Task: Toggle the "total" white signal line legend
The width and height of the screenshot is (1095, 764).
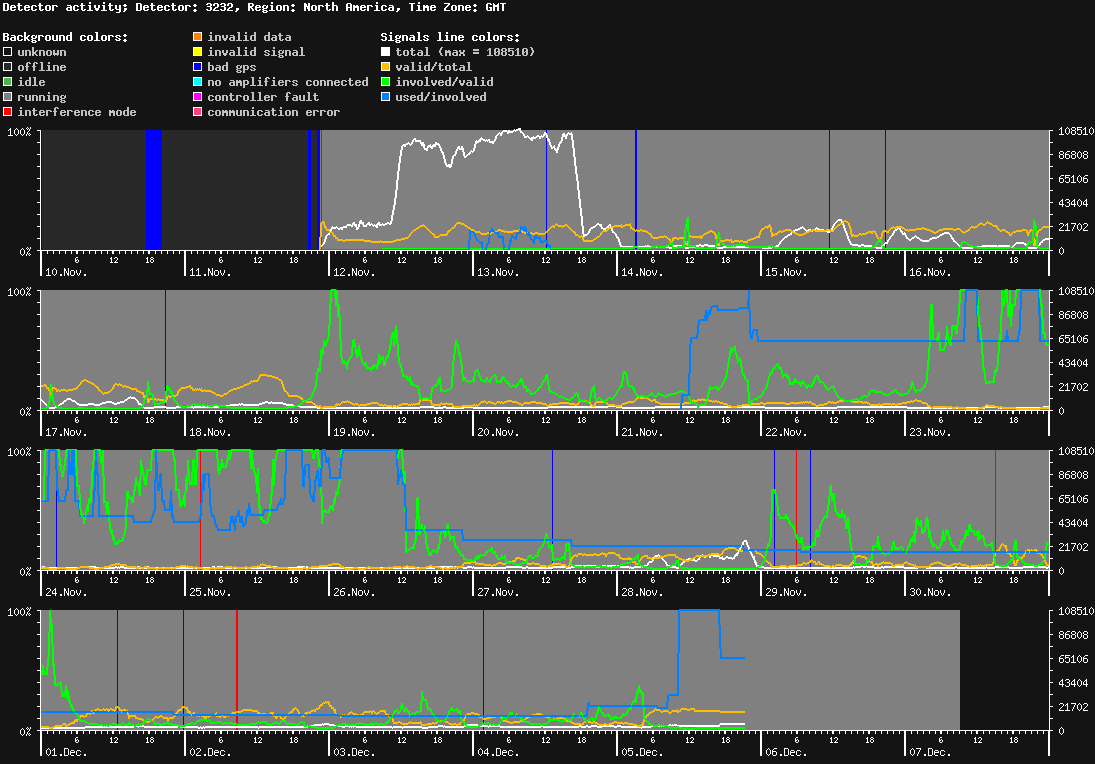Action: click(x=383, y=52)
